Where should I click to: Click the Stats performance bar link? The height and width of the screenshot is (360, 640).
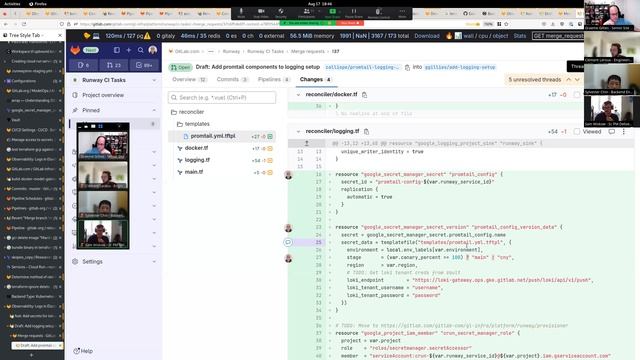tap(520, 36)
